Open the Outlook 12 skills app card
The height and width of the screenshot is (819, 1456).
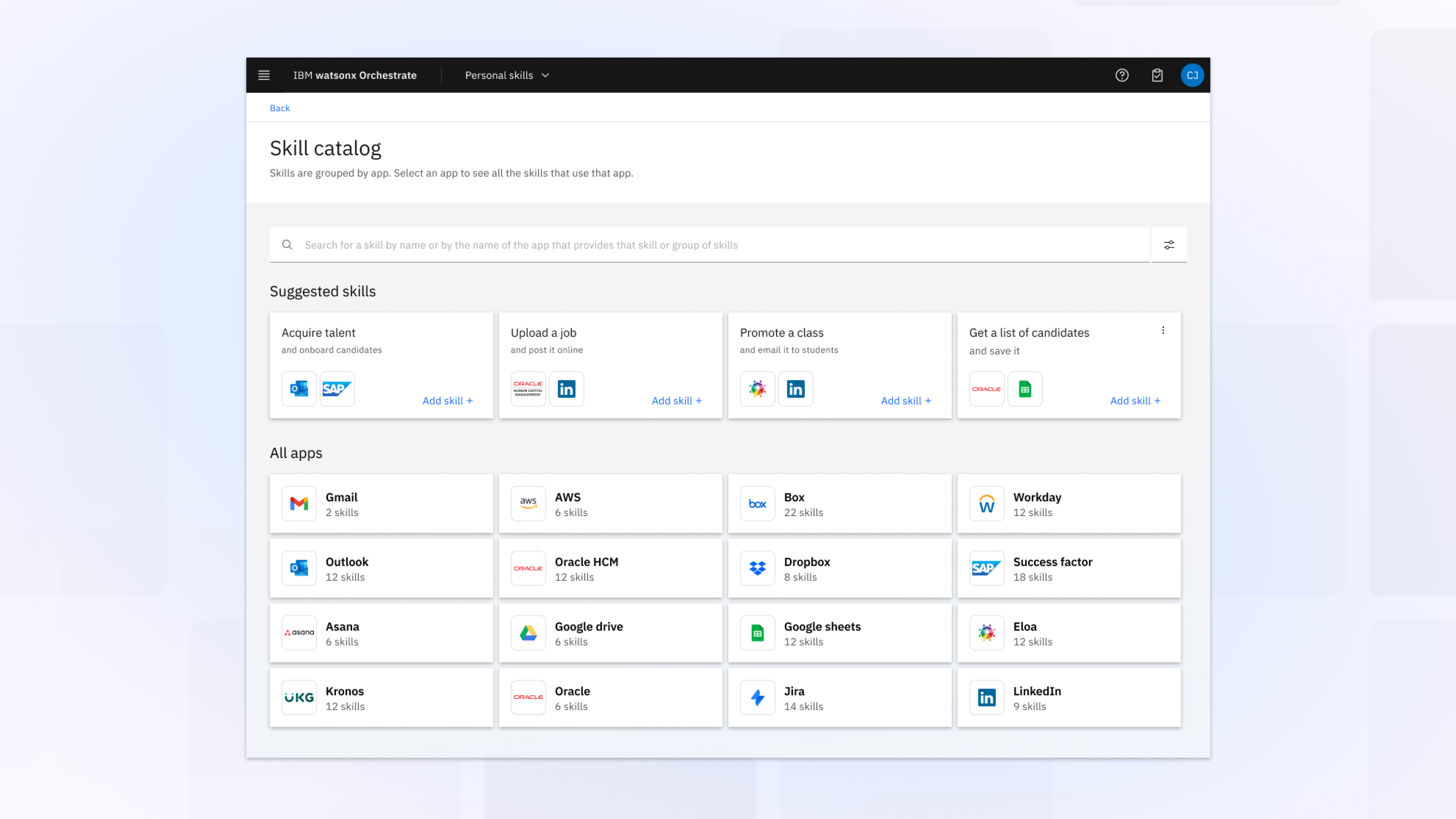tap(381, 568)
